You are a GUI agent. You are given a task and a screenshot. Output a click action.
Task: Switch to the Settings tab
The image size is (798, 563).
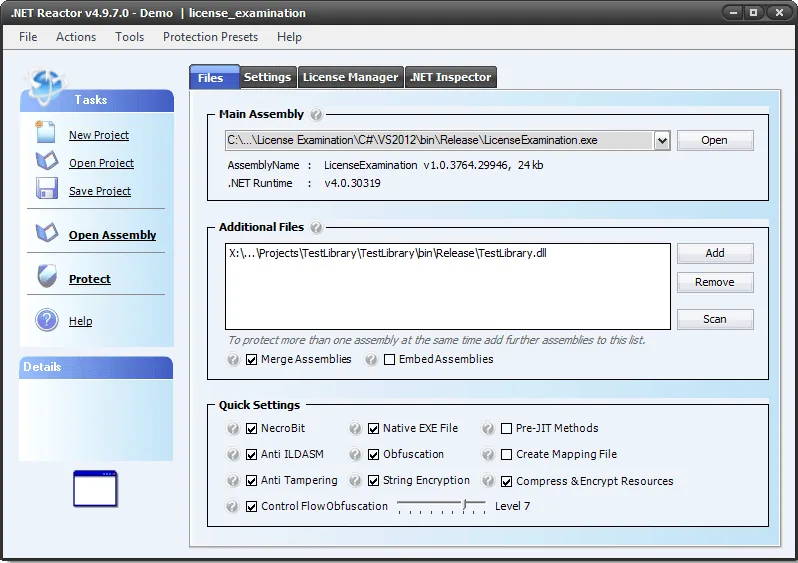[x=267, y=77]
